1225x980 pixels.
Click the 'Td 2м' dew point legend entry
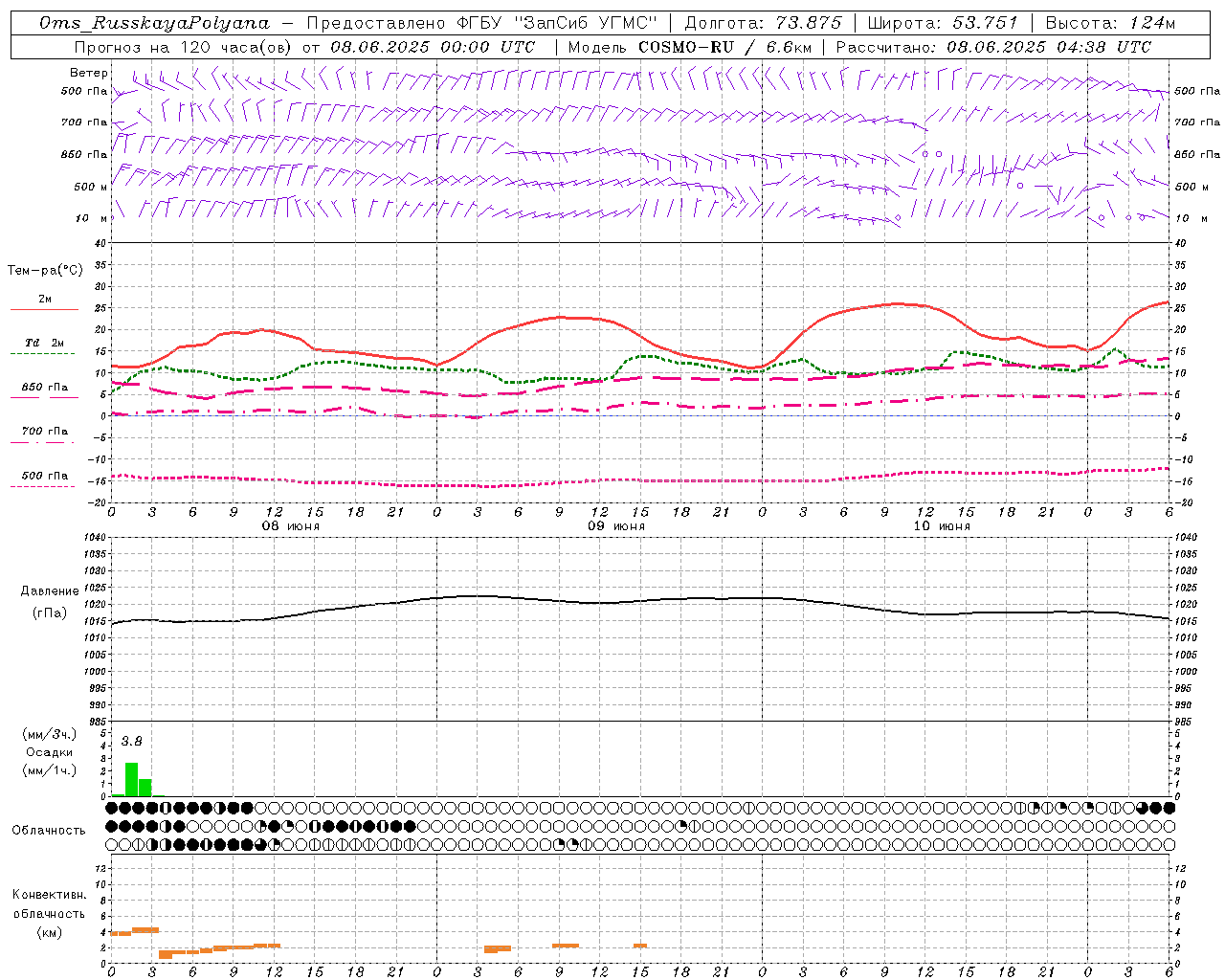[45, 343]
